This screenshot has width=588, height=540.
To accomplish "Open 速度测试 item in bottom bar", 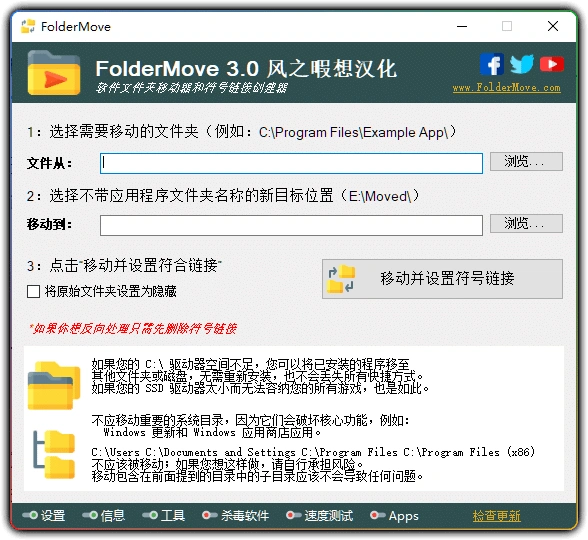I will click(x=320, y=516).
